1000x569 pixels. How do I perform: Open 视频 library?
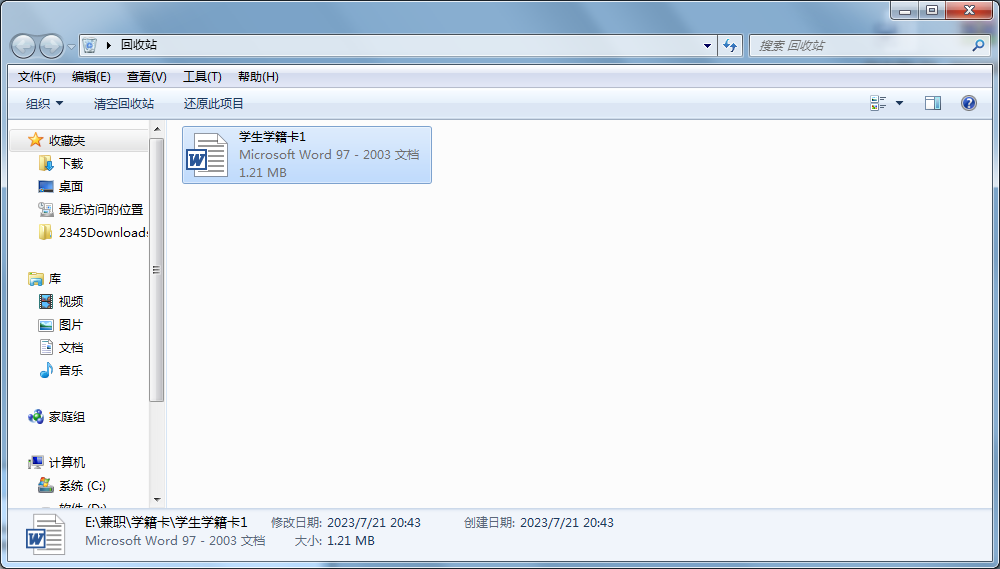(x=71, y=302)
